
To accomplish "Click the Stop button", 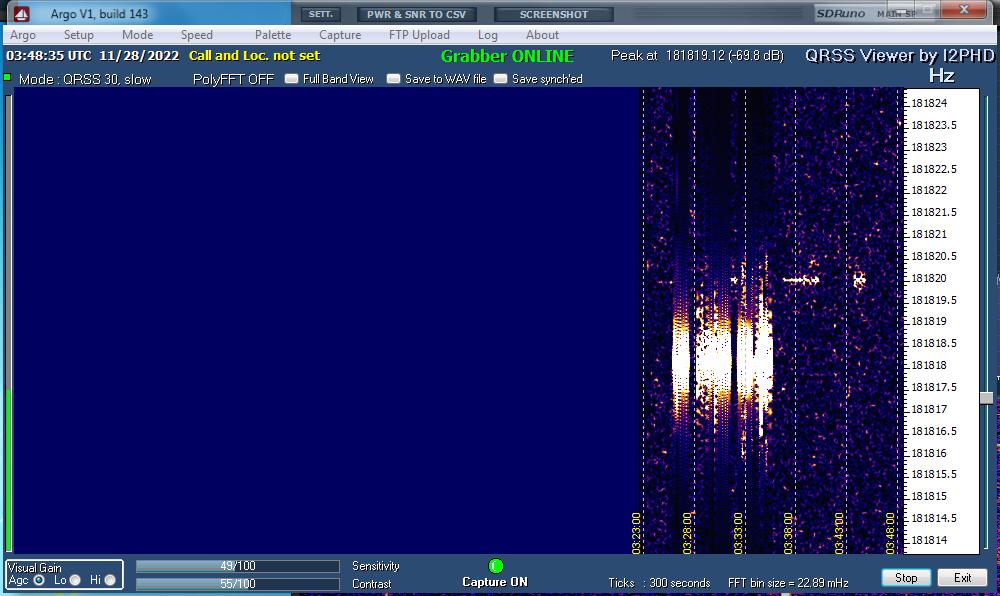I will coord(906,578).
